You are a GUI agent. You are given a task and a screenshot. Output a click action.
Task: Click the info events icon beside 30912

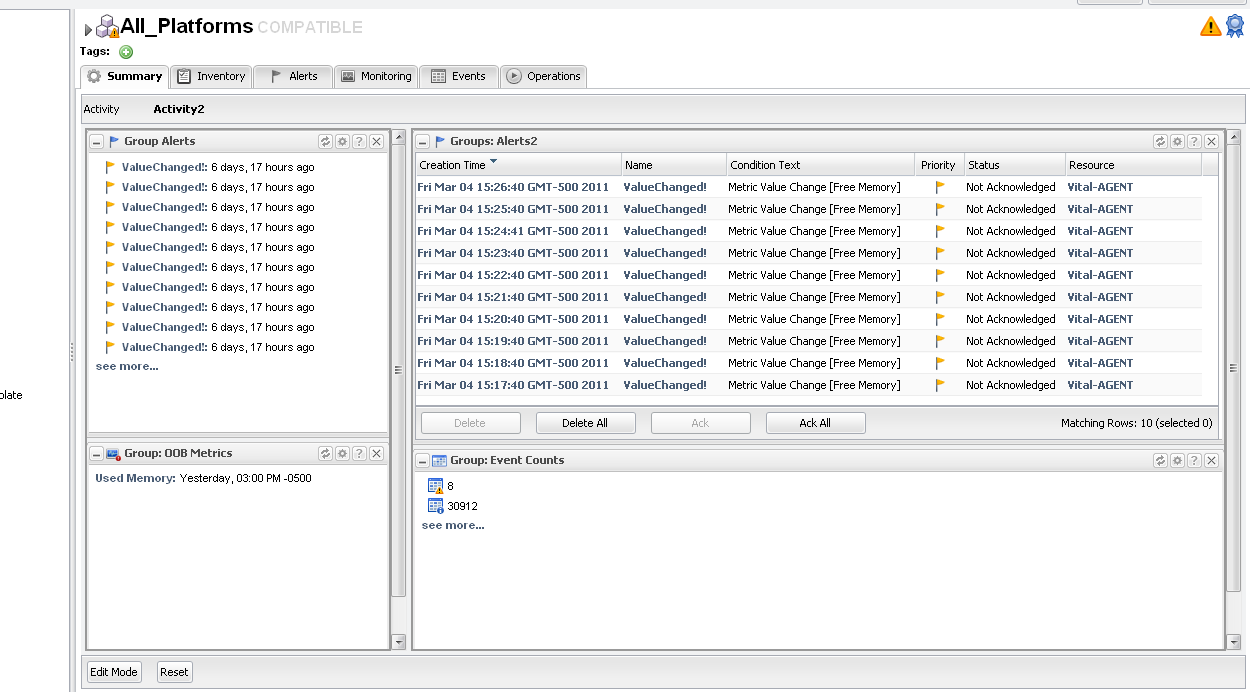[435, 506]
